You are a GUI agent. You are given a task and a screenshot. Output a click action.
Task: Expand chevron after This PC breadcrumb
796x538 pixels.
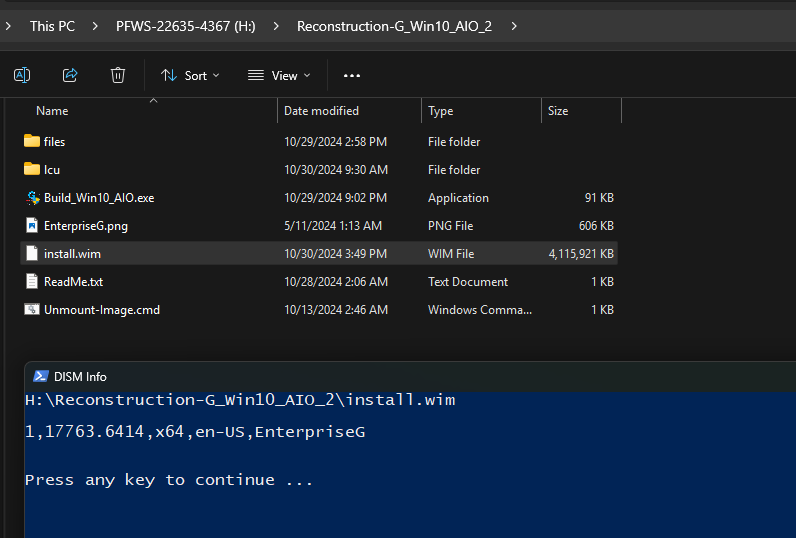[95, 26]
